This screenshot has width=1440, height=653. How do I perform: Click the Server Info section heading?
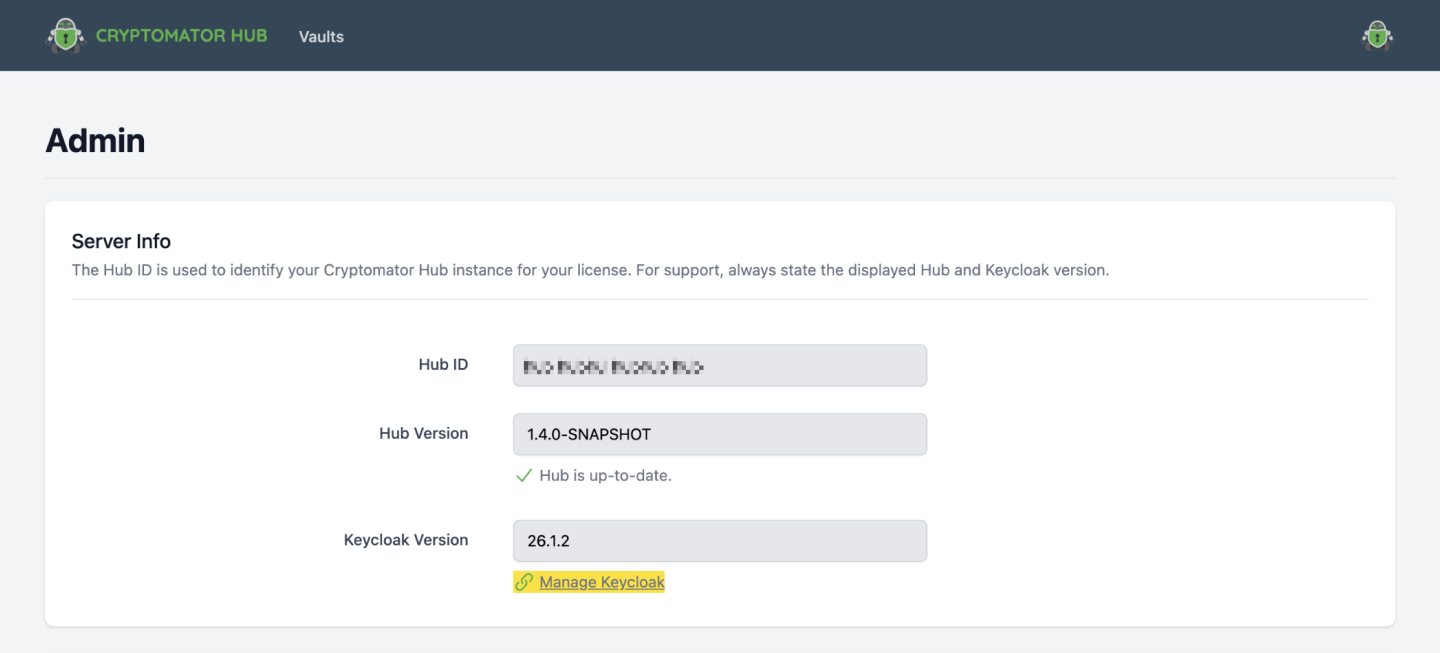click(121, 241)
